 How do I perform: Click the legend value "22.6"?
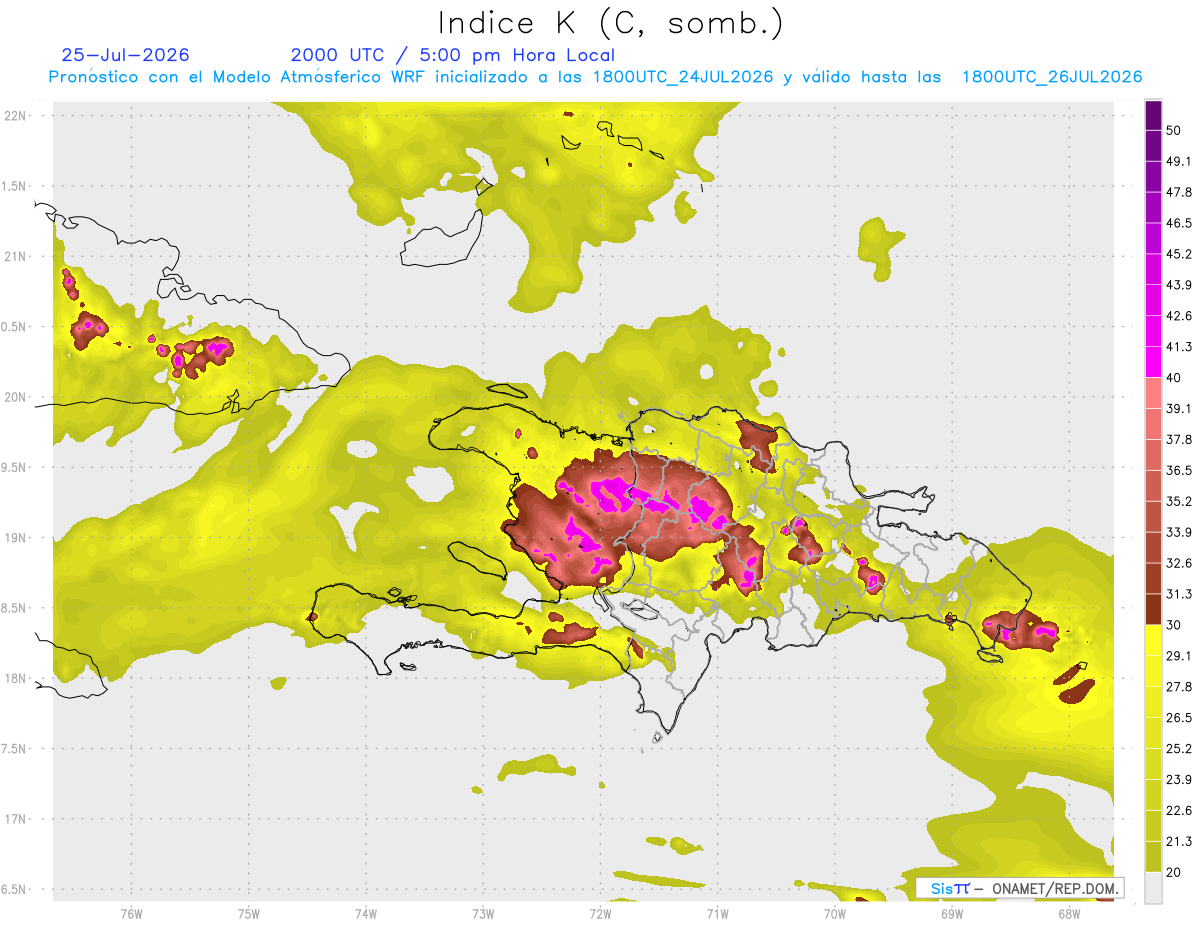[1179, 811]
